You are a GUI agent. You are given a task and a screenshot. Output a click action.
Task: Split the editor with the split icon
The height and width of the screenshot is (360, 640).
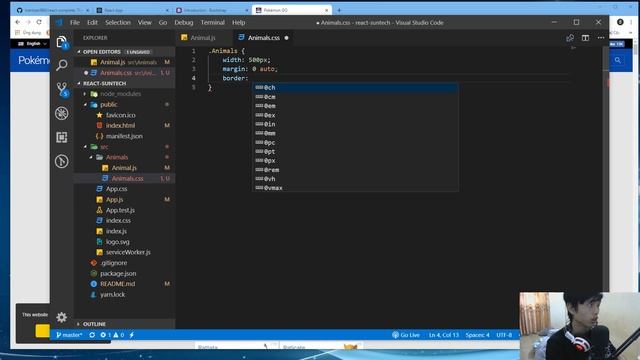click(585, 38)
